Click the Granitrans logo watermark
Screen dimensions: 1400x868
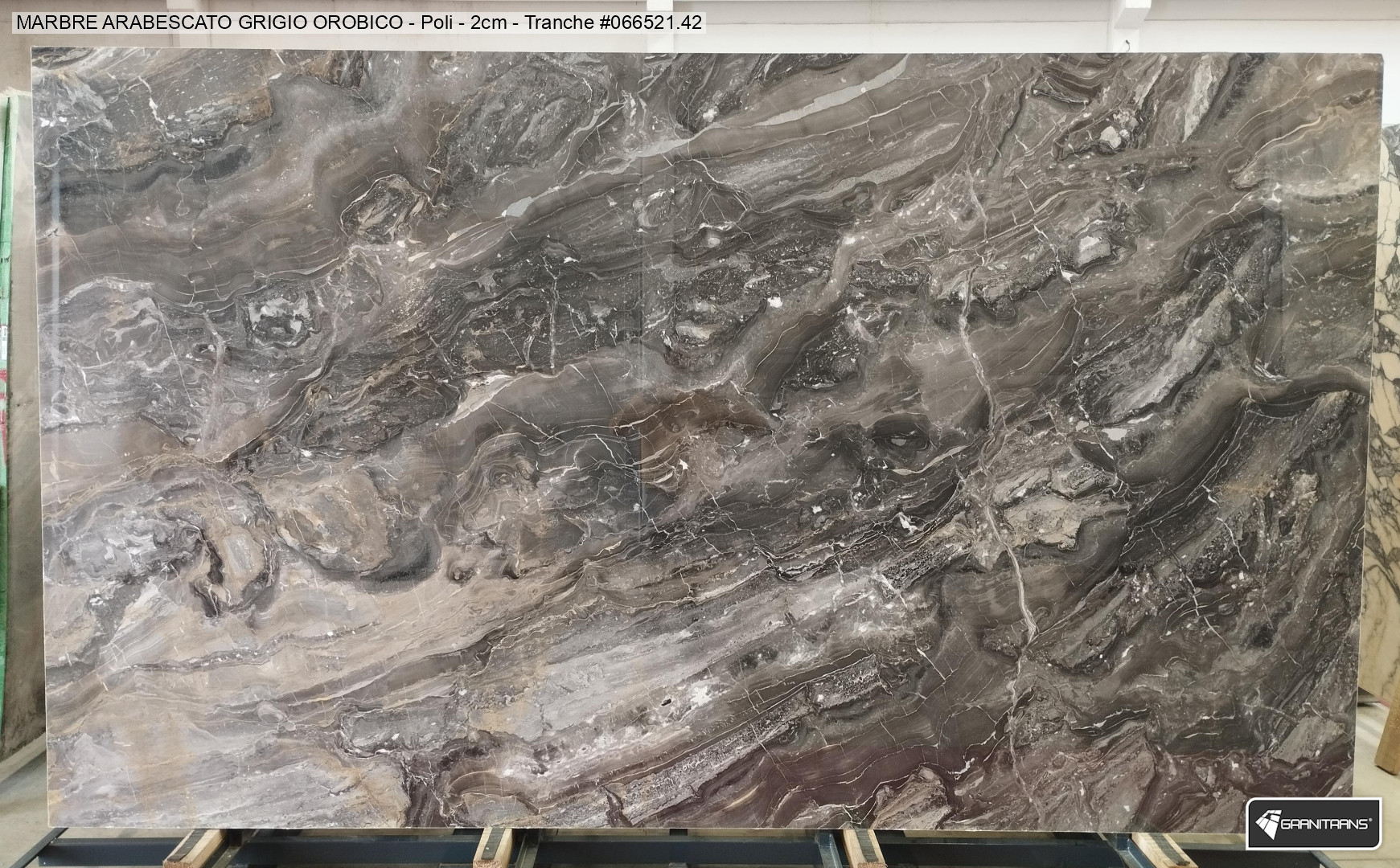[1313, 822]
